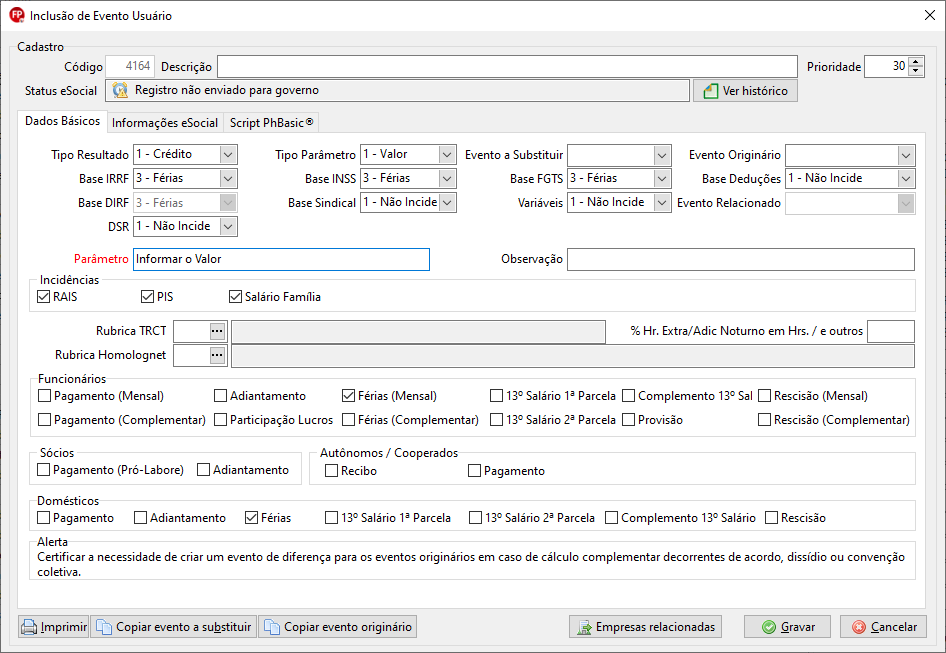Click Copiar evento originário button
This screenshot has width=946, height=653.
click(338, 627)
